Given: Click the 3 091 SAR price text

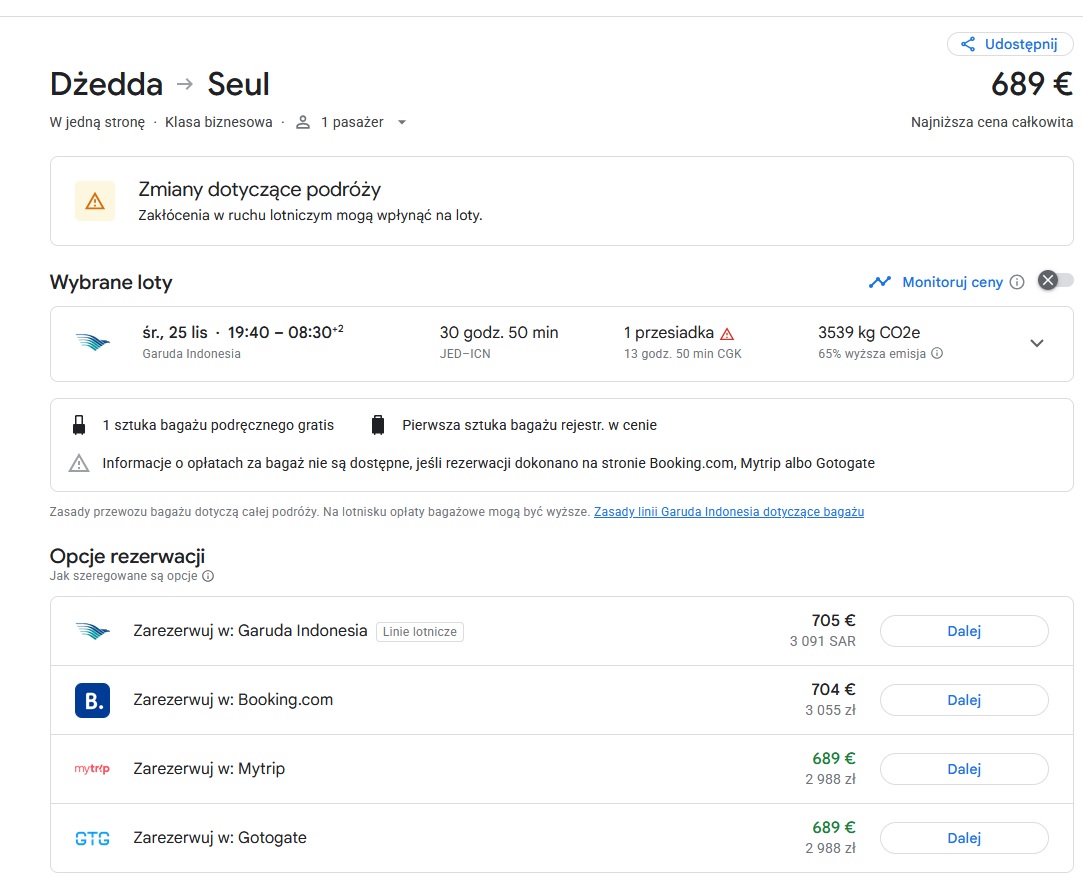Looking at the screenshot, I should [x=823, y=641].
